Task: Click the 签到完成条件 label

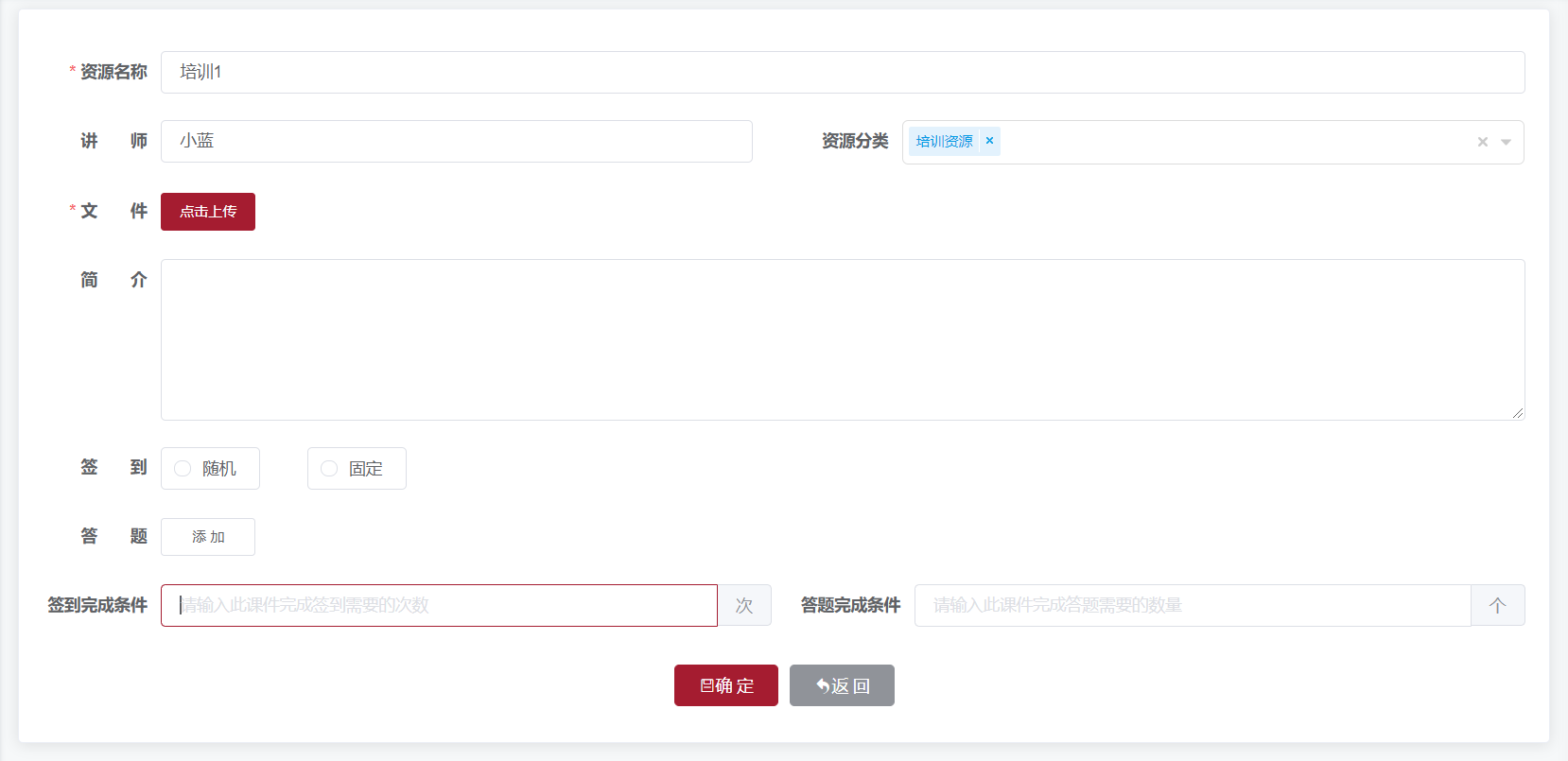Action: click(97, 605)
